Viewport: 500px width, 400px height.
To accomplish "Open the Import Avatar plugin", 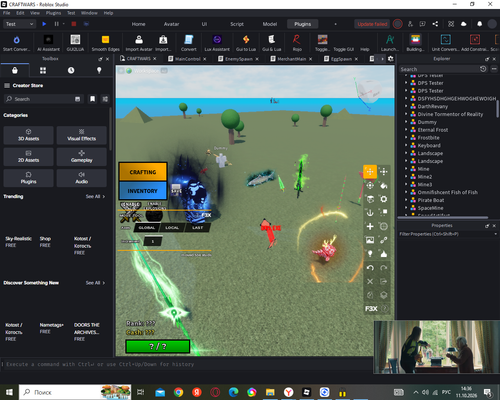I will point(139,43).
